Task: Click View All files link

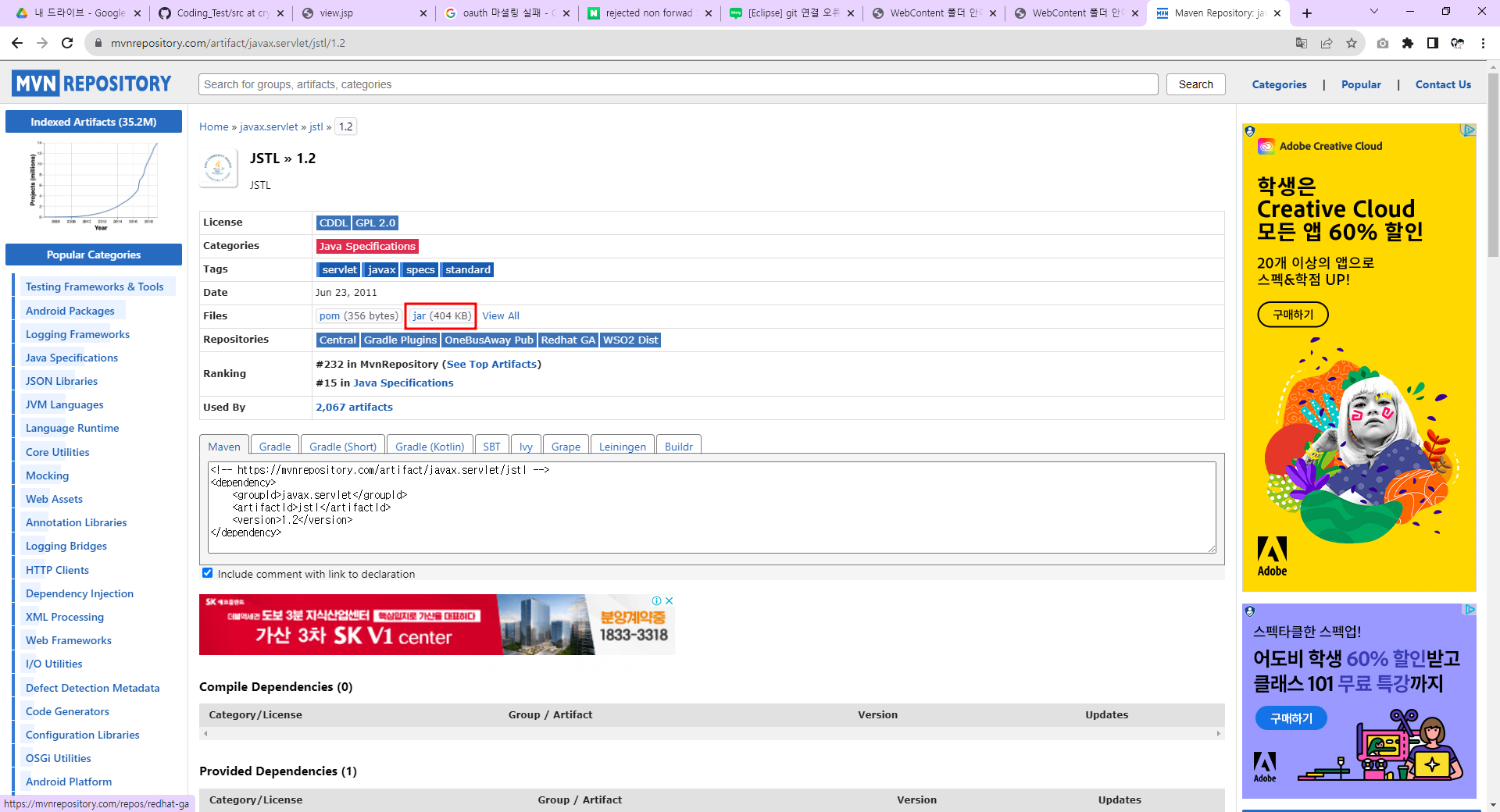Action: click(501, 315)
